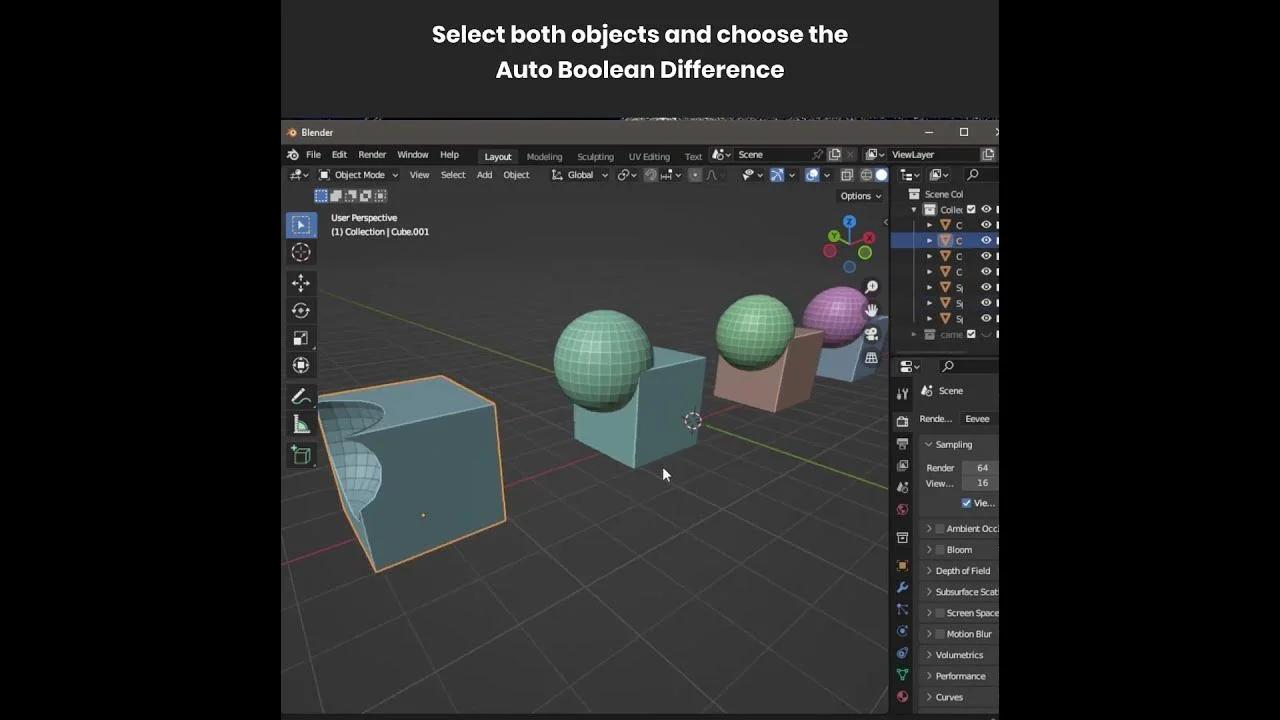1280x720 pixels.
Task: Expand the first cube object in the outliner
Action: click(929, 224)
